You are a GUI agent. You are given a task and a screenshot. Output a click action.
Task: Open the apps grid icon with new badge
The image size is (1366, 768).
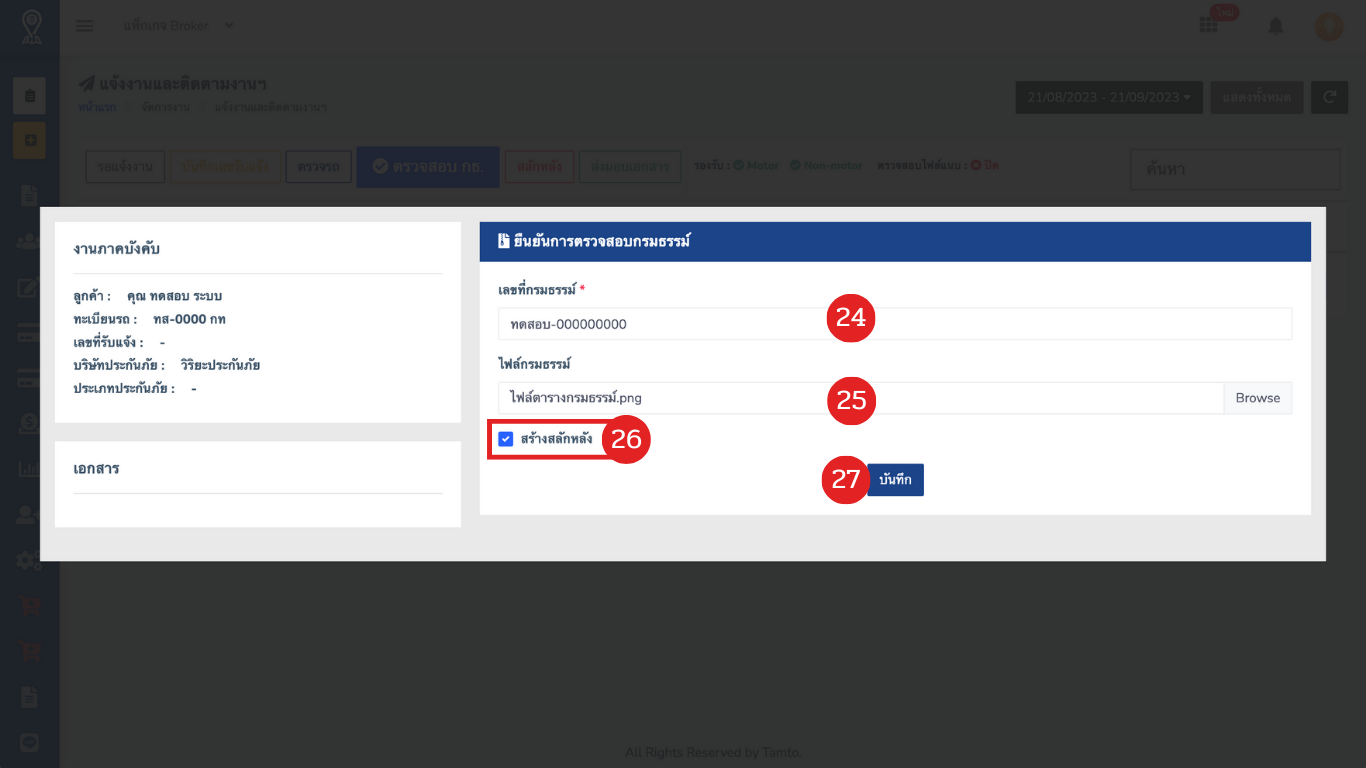[1209, 26]
